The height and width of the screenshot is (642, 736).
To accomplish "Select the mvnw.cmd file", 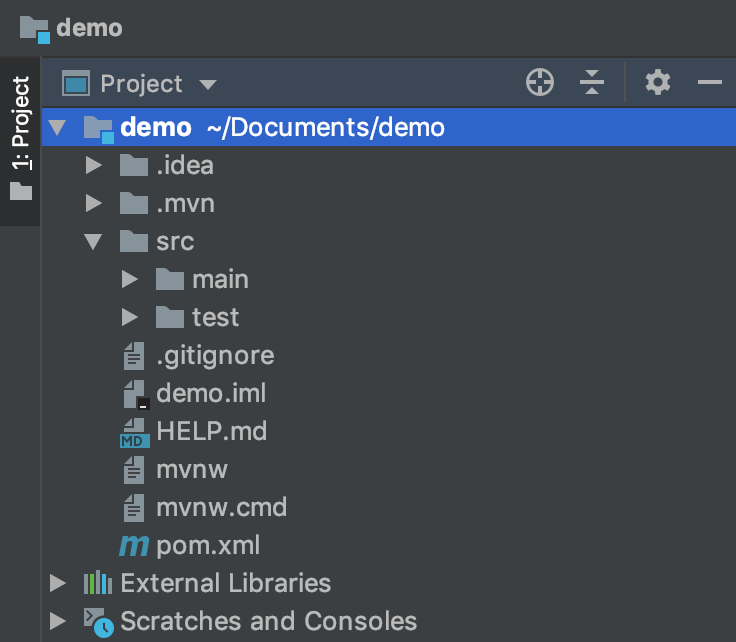I will (221, 507).
